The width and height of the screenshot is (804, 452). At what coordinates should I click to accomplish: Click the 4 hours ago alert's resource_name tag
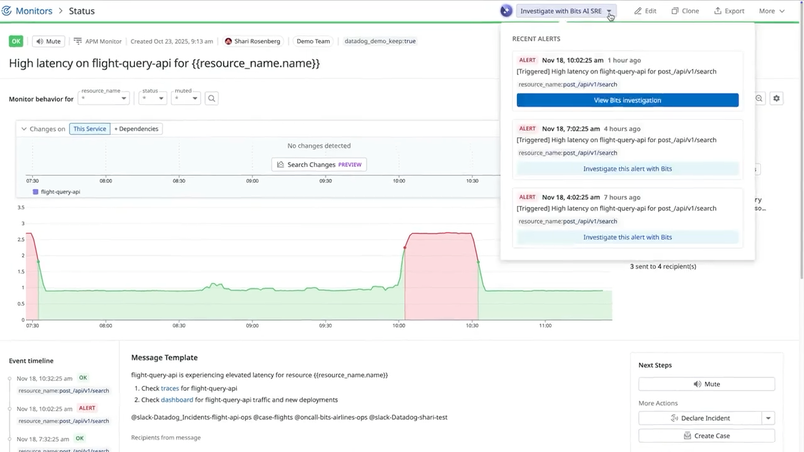coord(568,153)
